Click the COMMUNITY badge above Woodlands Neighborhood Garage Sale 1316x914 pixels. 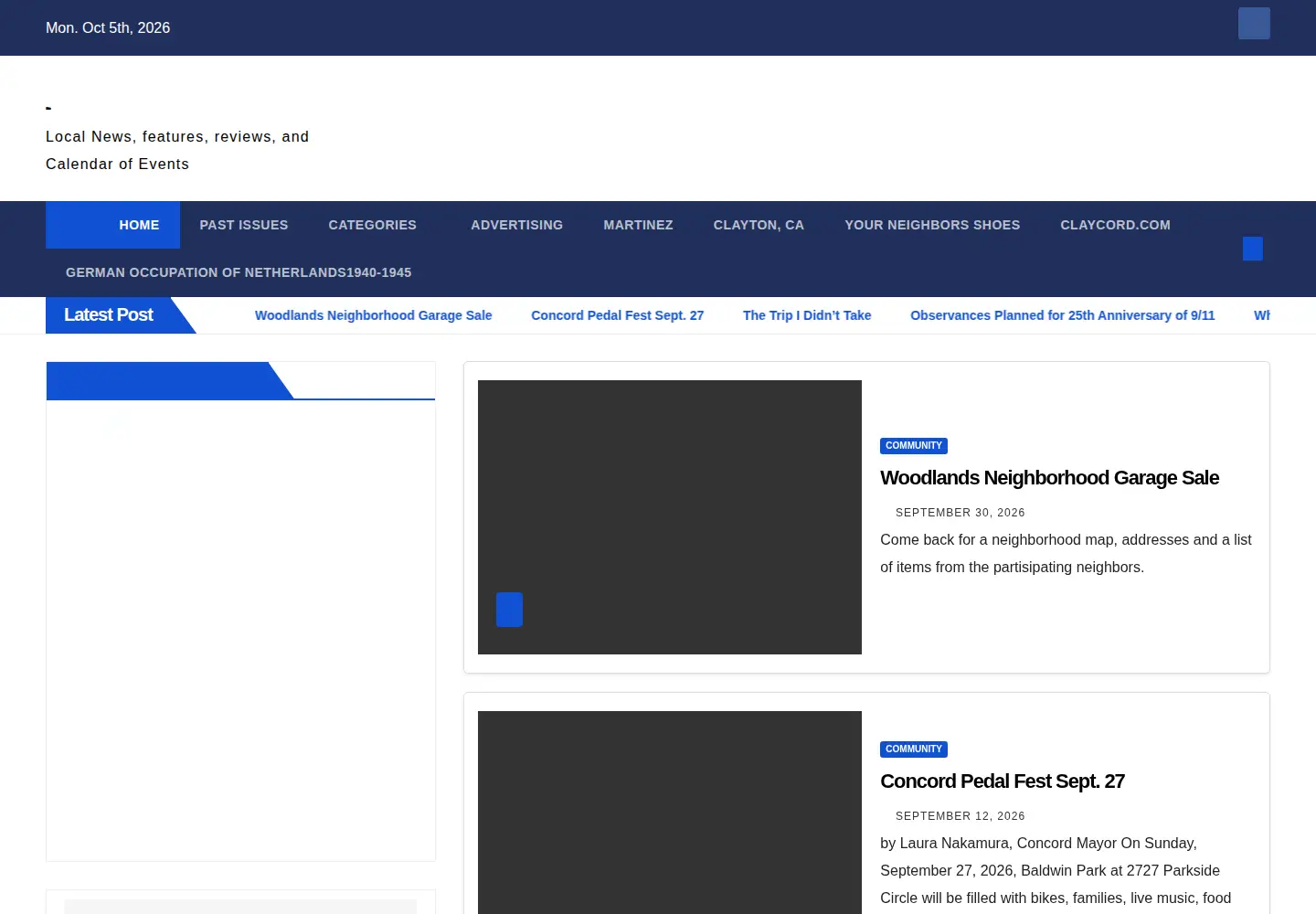pos(914,446)
